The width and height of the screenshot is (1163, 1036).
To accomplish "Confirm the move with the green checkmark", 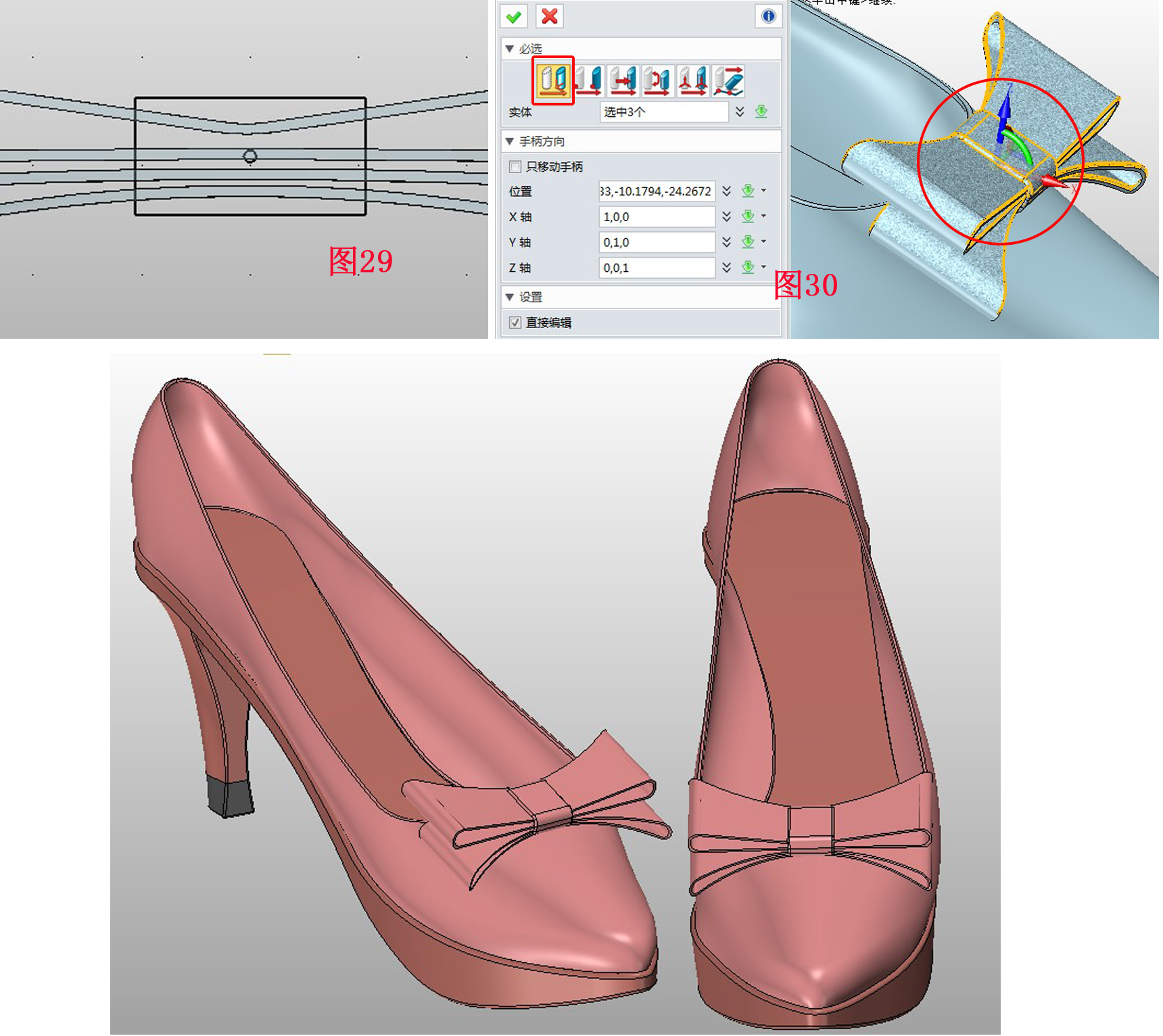I will (x=514, y=16).
